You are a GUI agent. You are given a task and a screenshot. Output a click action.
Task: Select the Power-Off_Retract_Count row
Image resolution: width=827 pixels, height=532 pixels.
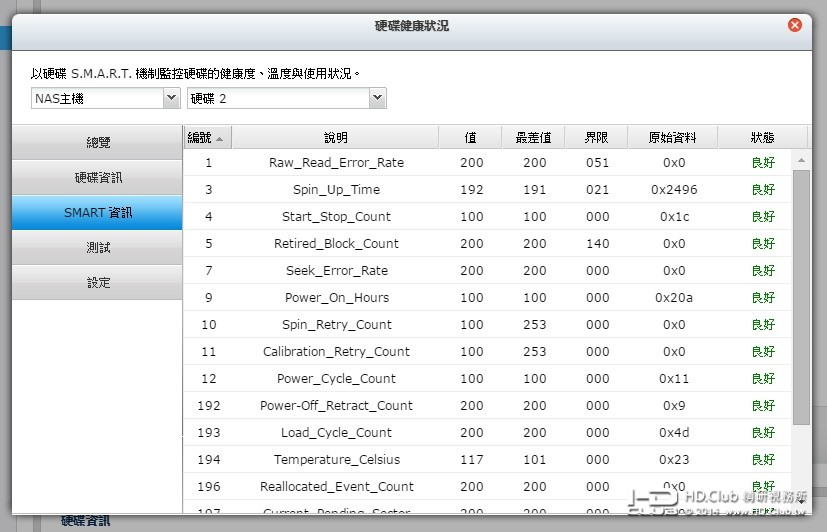point(487,405)
